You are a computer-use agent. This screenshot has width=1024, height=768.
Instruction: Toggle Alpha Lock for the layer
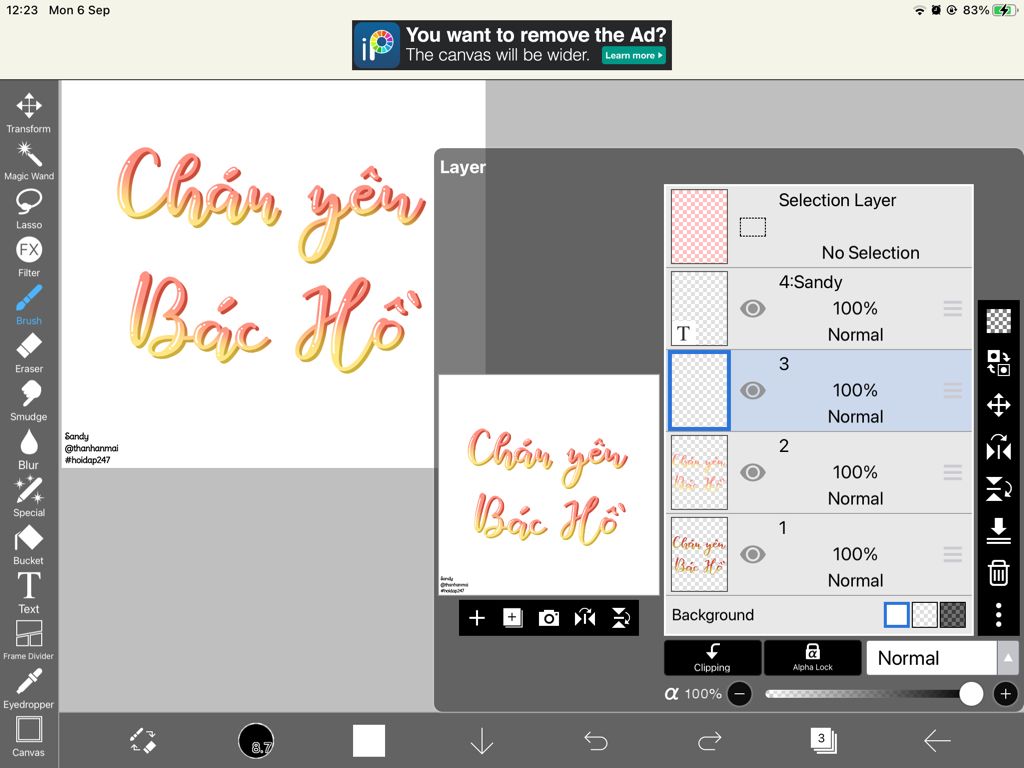[812, 658]
